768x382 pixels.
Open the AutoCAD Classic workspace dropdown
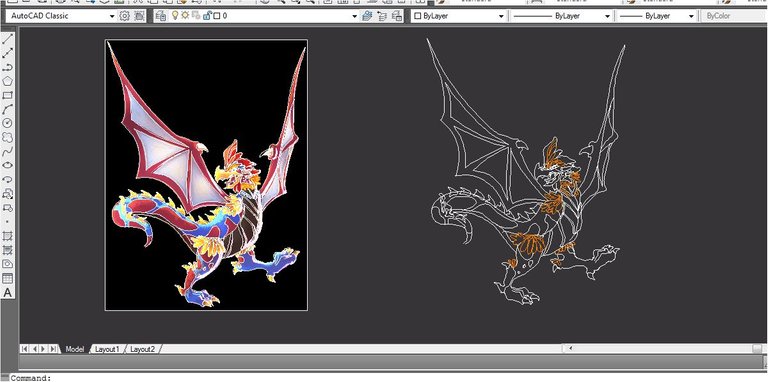click(x=112, y=16)
